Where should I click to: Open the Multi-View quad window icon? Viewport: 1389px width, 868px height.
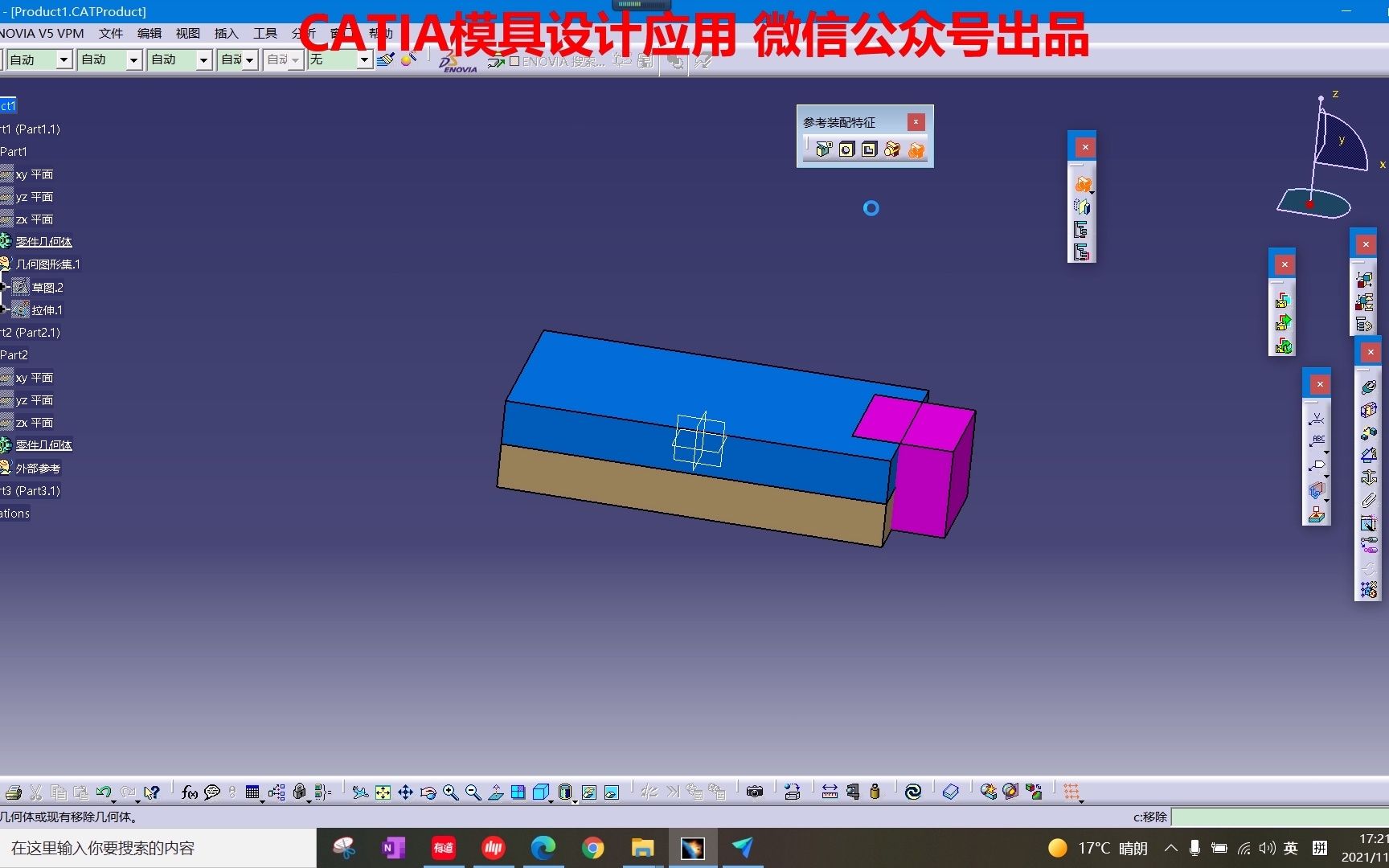(518, 792)
